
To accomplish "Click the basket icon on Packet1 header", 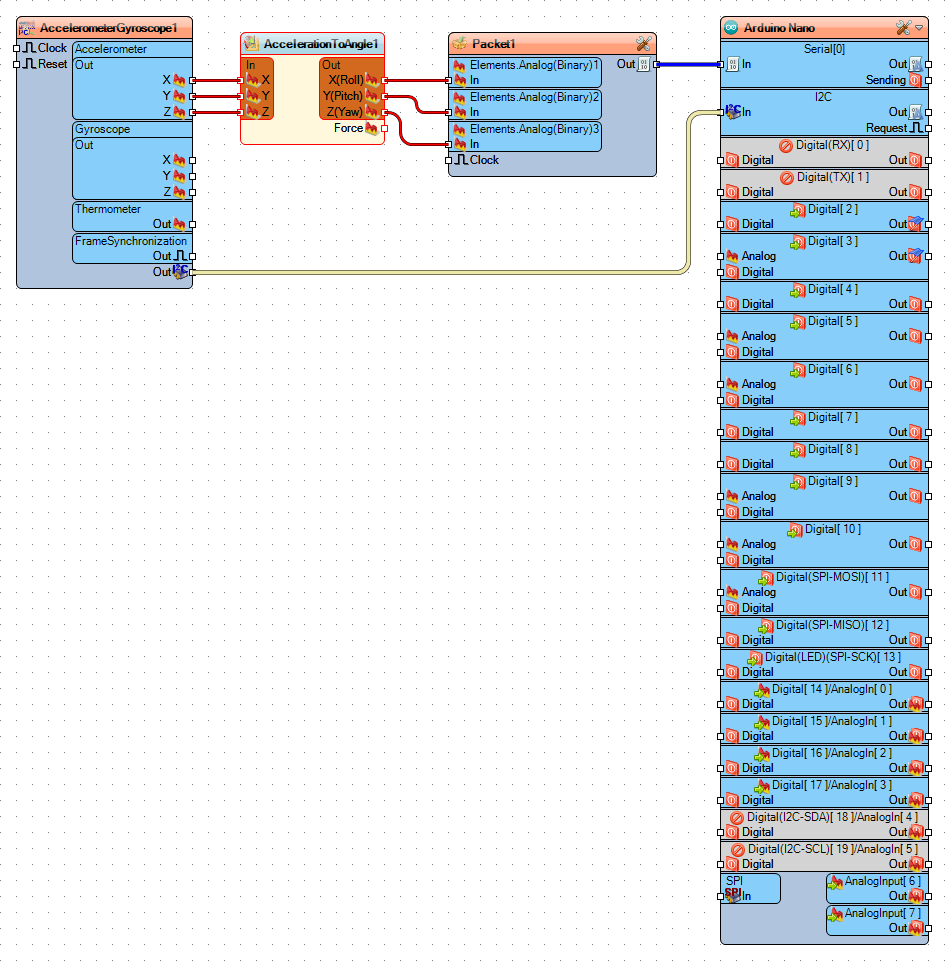I will coord(460,43).
